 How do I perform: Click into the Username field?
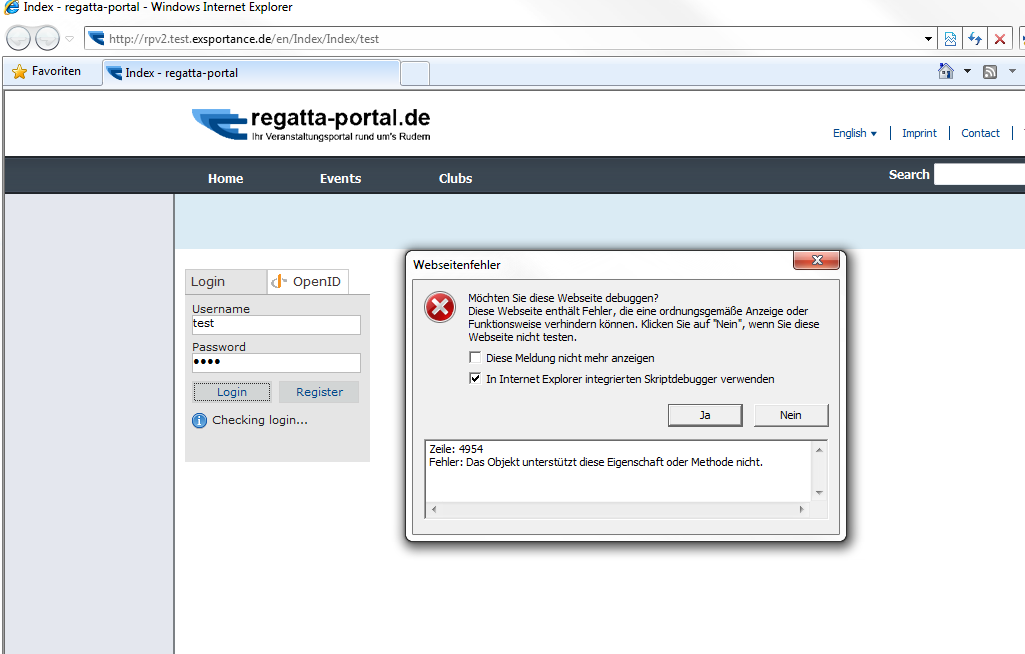coord(275,325)
